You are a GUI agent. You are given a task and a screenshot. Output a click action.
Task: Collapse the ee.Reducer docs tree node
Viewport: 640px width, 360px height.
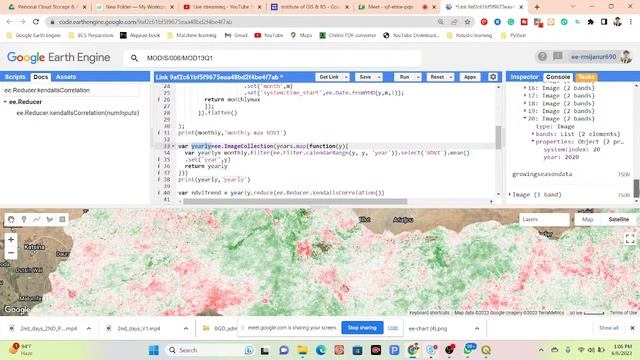5,102
